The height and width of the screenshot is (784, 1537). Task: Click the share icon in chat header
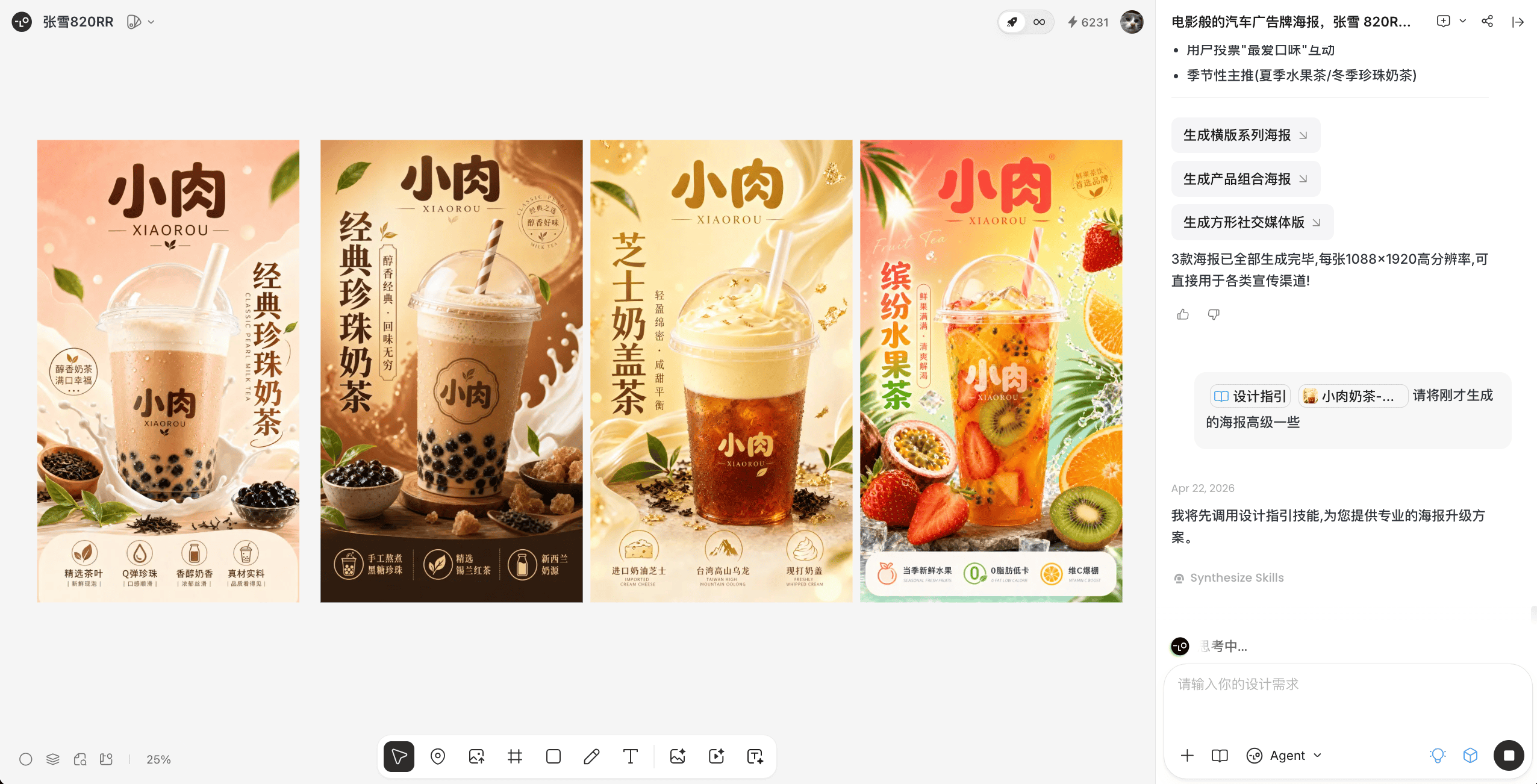tap(1487, 21)
